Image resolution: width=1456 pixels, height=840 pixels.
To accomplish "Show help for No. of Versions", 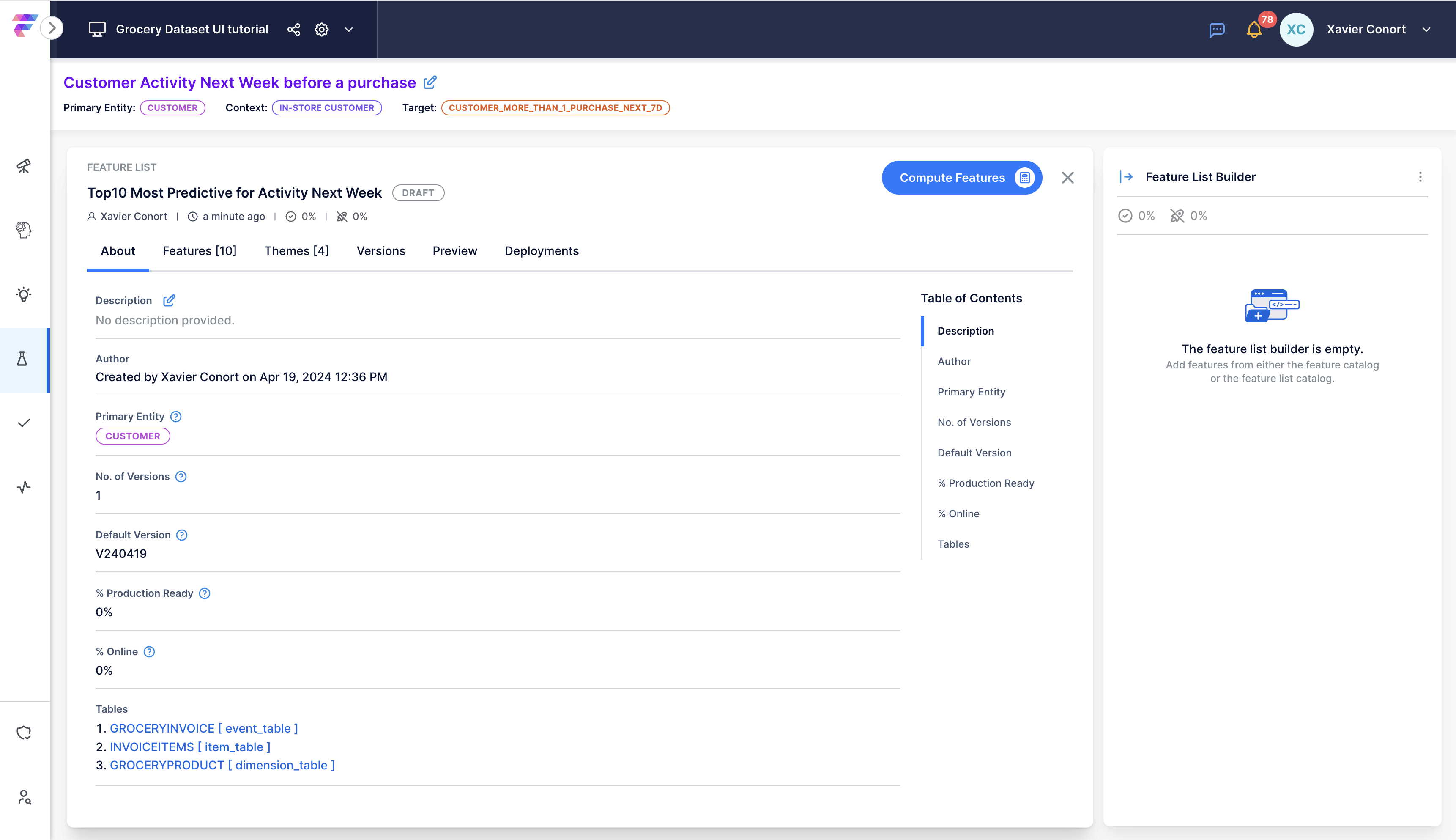I will pyautogui.click(x=181, y=477).
